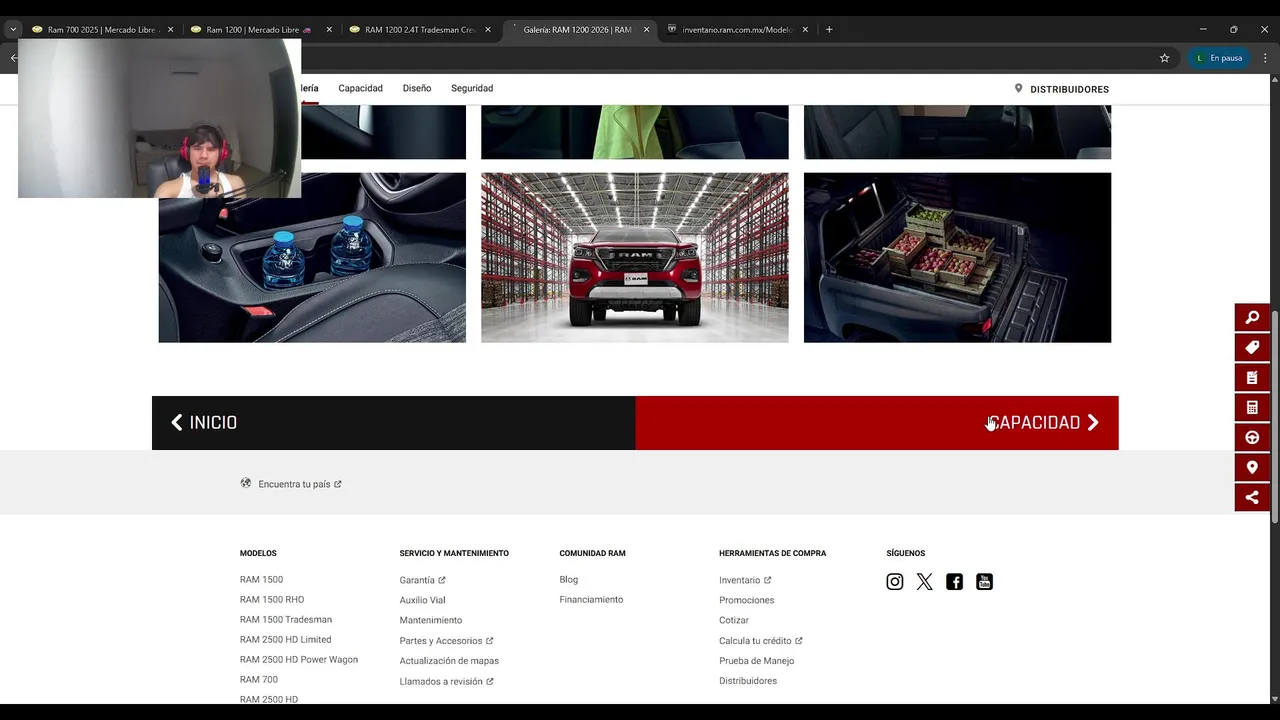The image size is (1280, 720).
Task: Open the truck bed with apple crates photo
Action: [957, 258]
